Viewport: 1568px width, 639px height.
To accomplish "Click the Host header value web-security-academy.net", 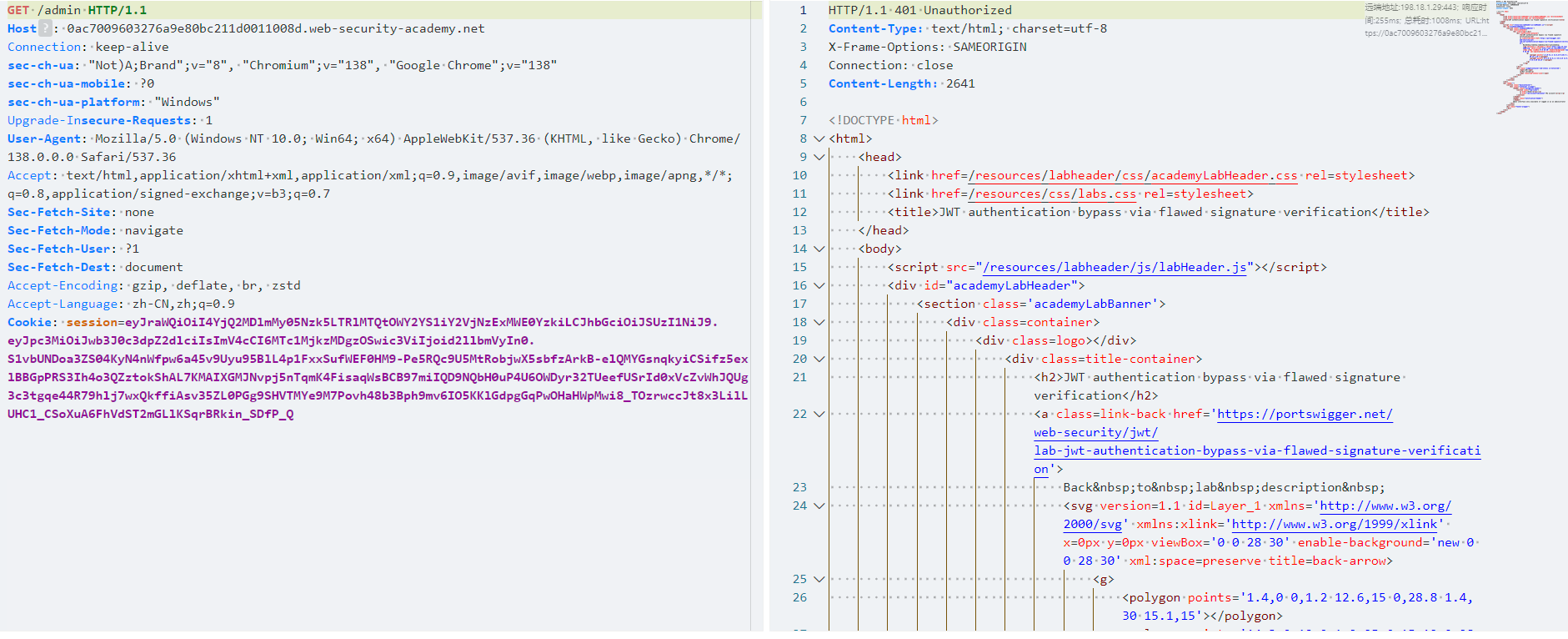I will click(x=276, y=28).
